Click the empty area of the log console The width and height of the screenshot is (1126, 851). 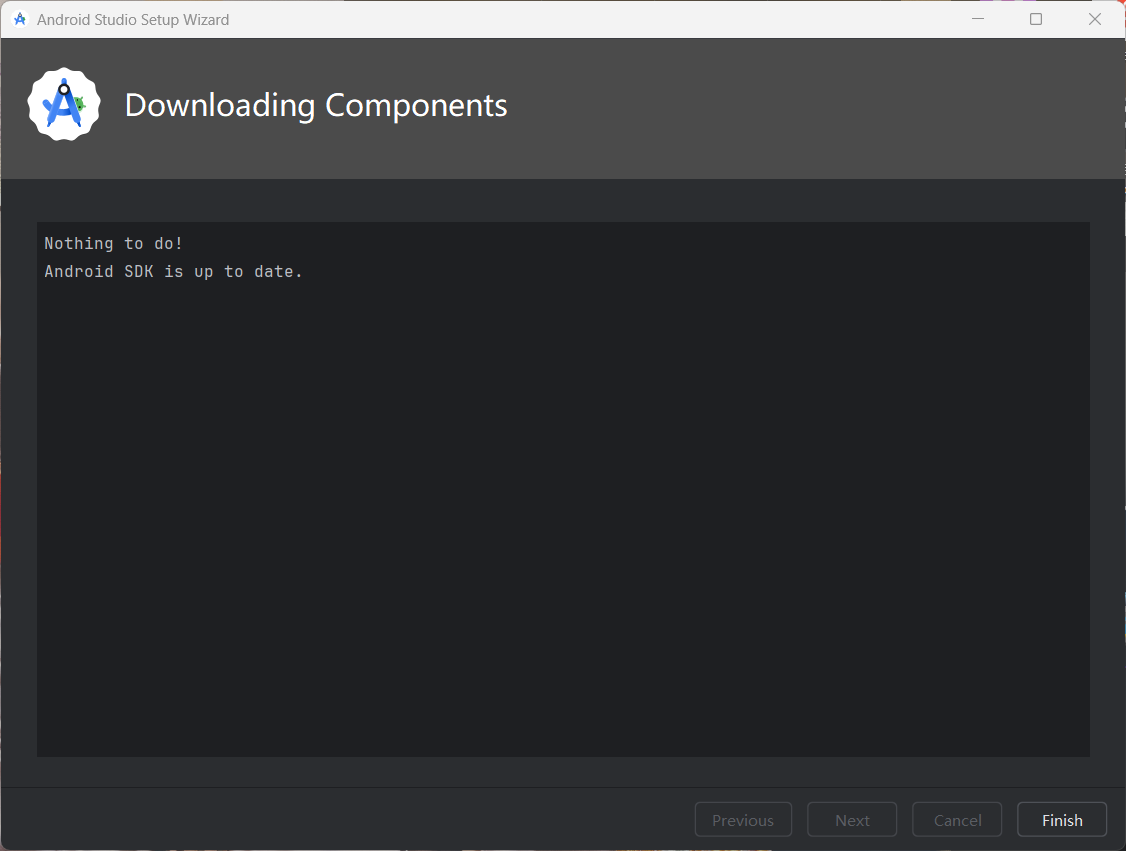(x=563, y=520)
